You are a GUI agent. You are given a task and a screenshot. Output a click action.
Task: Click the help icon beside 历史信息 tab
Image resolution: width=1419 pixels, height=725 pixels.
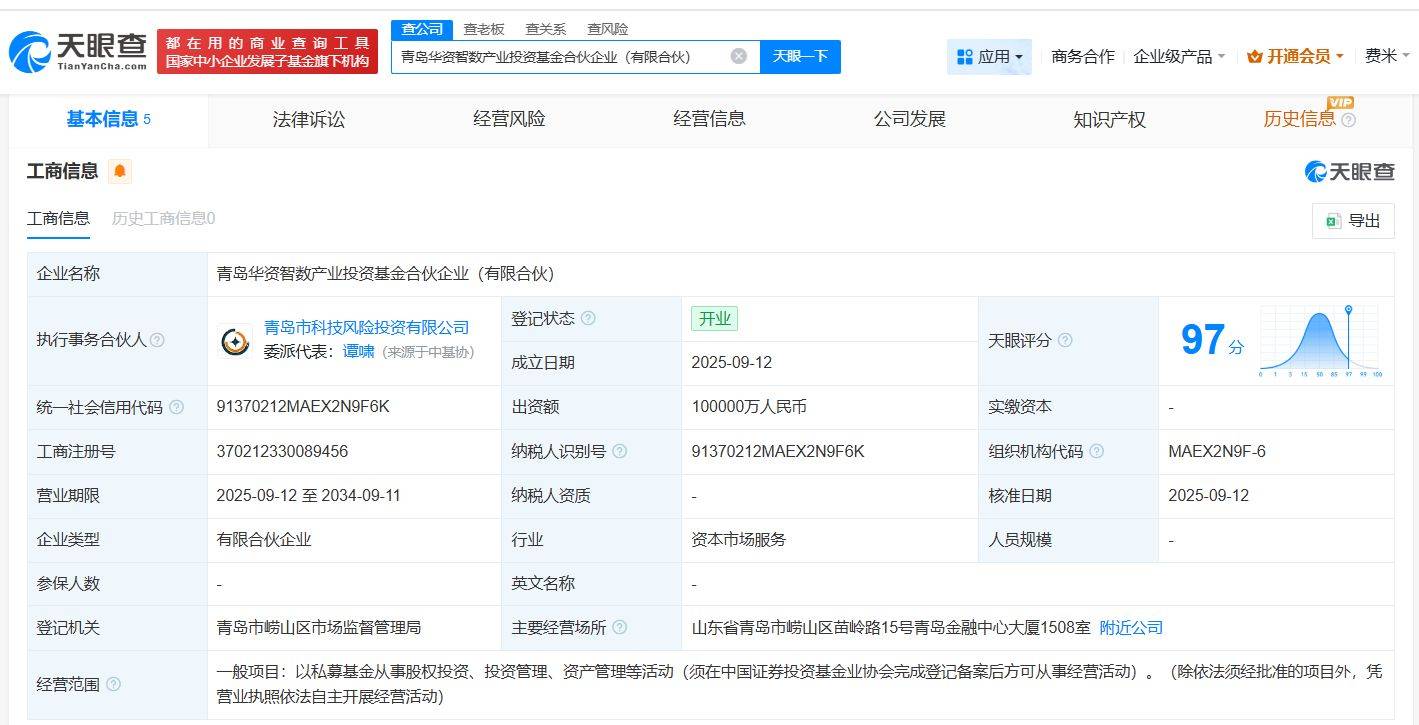pyautogui.click(x=1349, y=120)
